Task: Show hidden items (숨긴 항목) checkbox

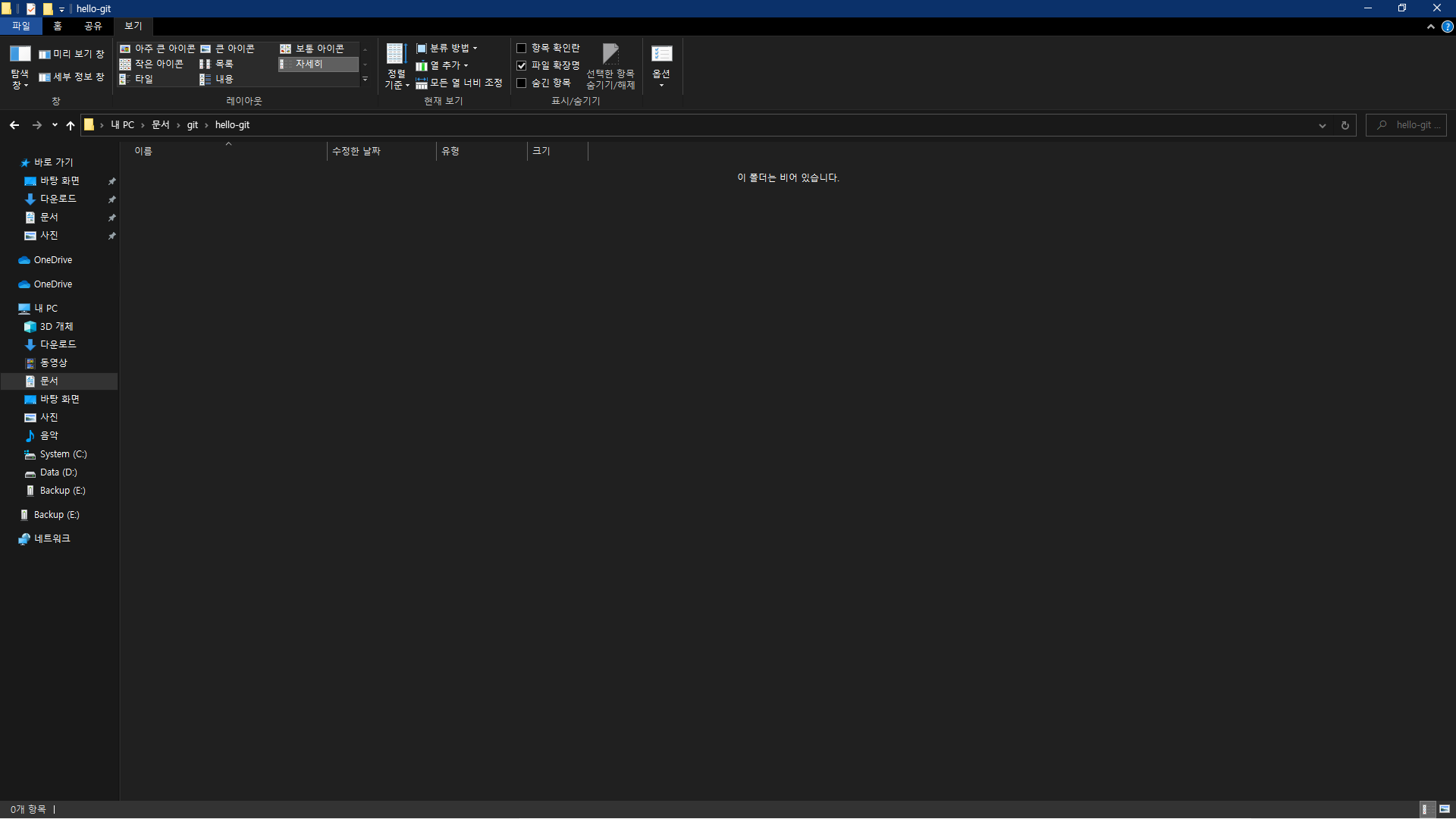Action: click(522, 83)
